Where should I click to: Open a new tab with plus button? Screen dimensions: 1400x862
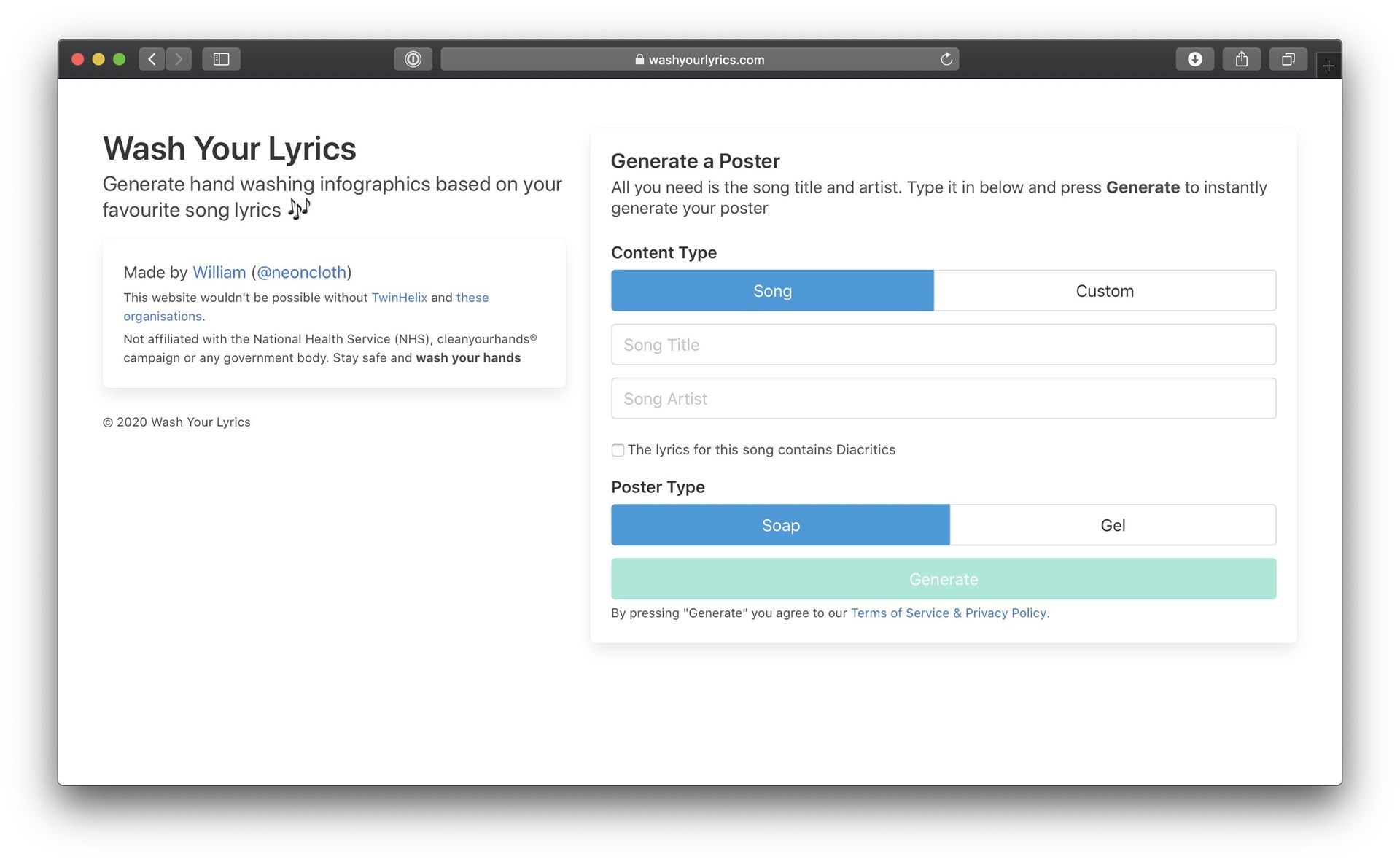tap(1328, 66)
